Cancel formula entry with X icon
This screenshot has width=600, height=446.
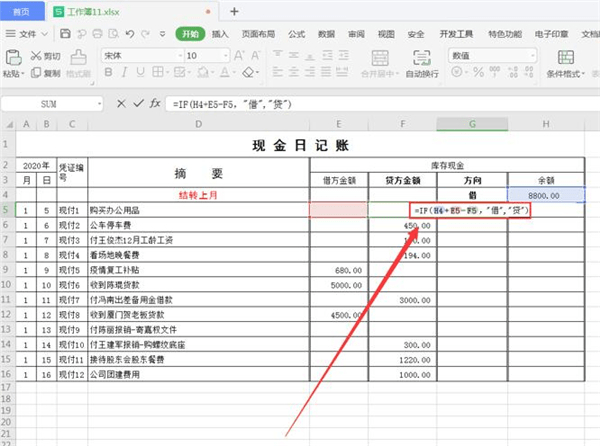pos(121,103)
